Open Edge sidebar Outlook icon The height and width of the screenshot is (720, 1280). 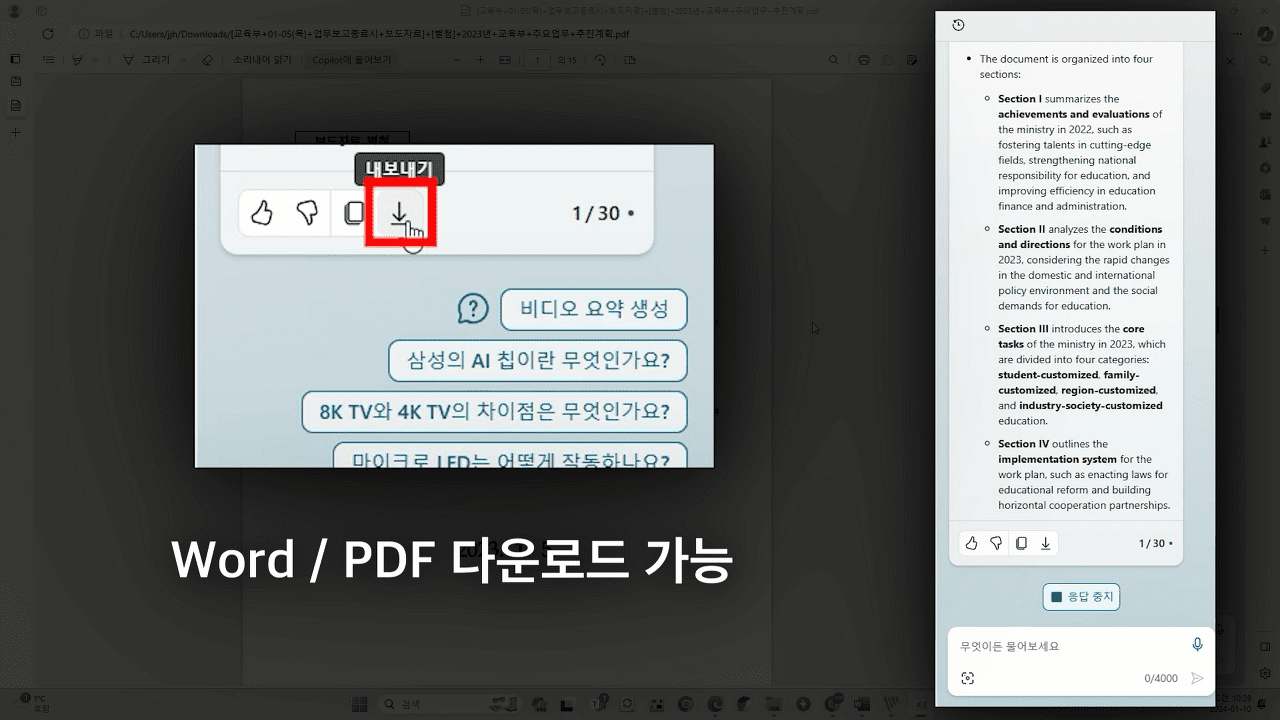1266,193
